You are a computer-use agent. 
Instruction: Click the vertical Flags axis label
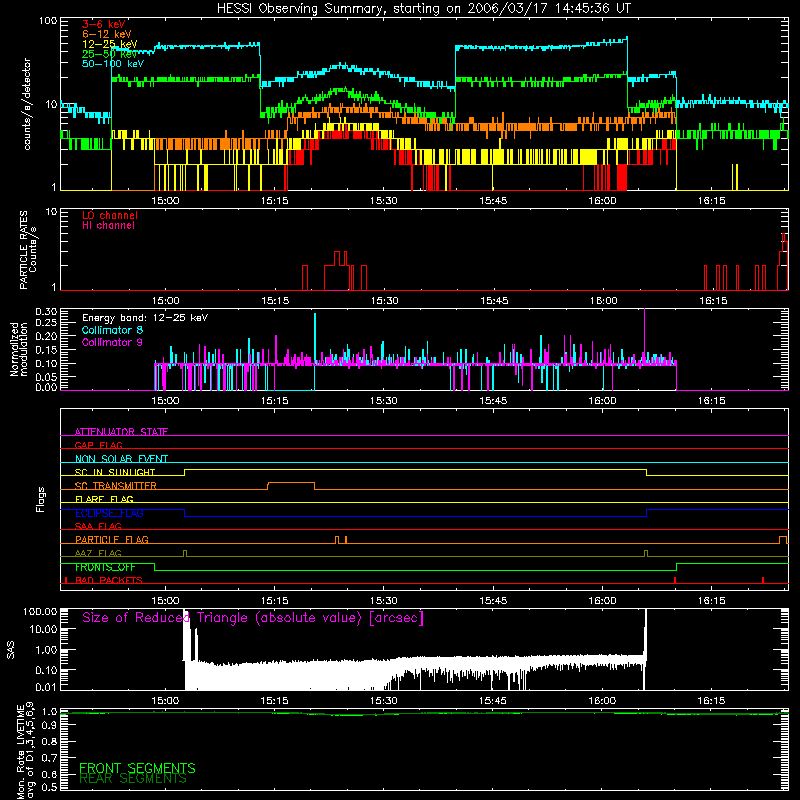point(41,499)
